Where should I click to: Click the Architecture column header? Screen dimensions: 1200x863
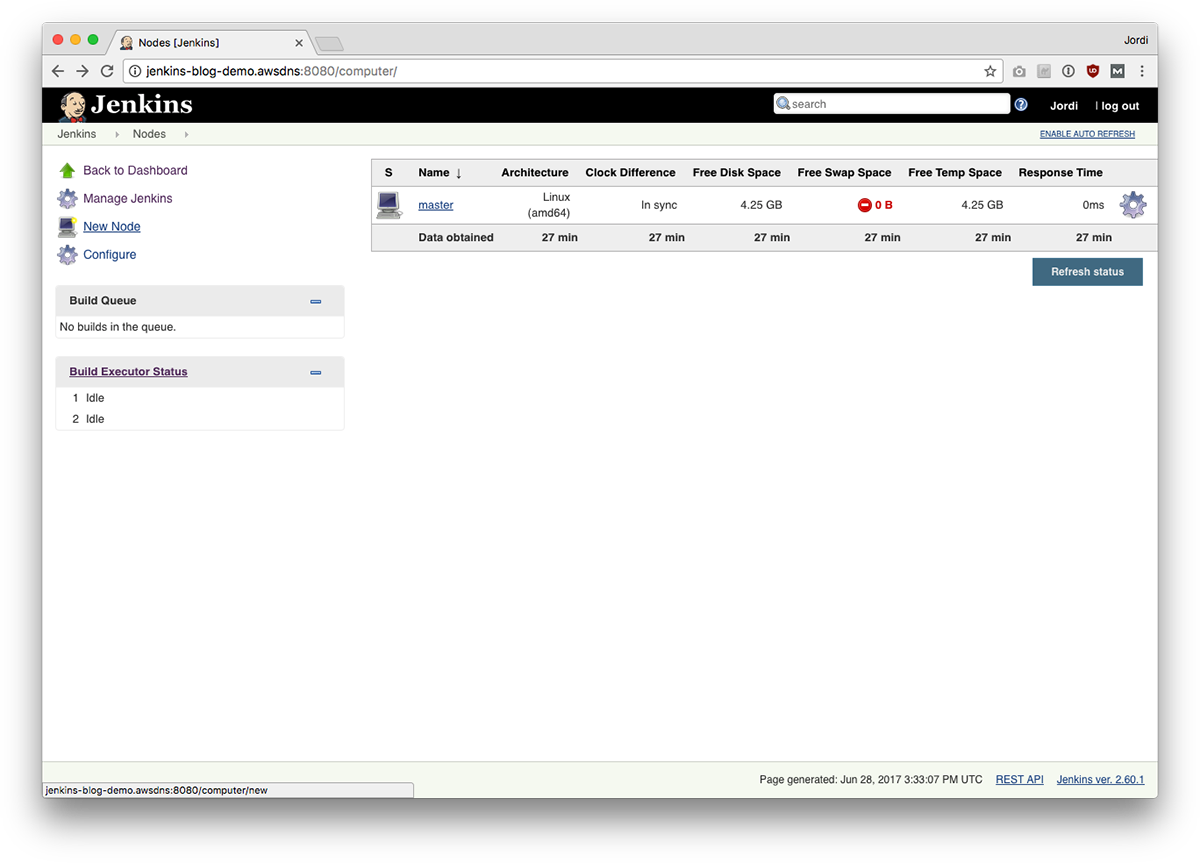click(535, 173)
